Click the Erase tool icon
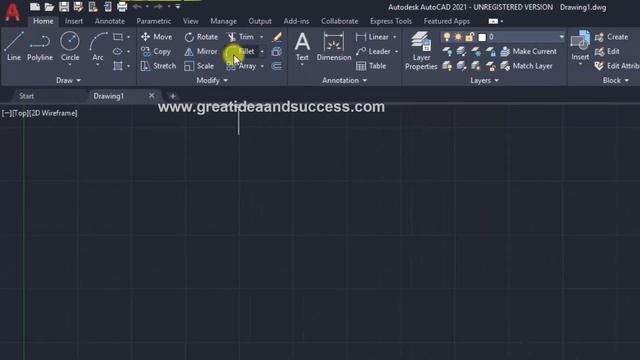 click(x=277, y=37)
